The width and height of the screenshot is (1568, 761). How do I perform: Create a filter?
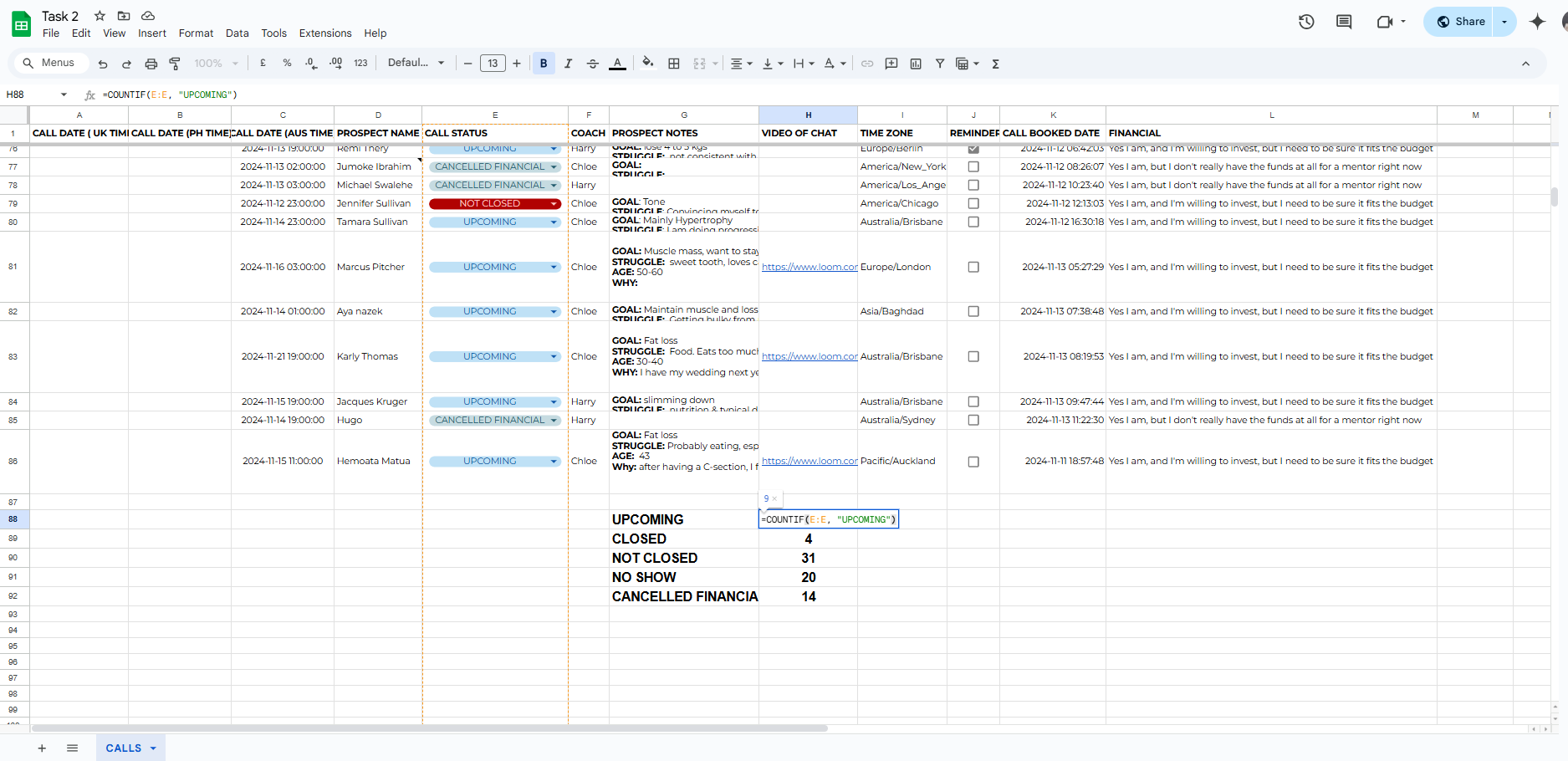pyautogui.click(x=940, y=64)
